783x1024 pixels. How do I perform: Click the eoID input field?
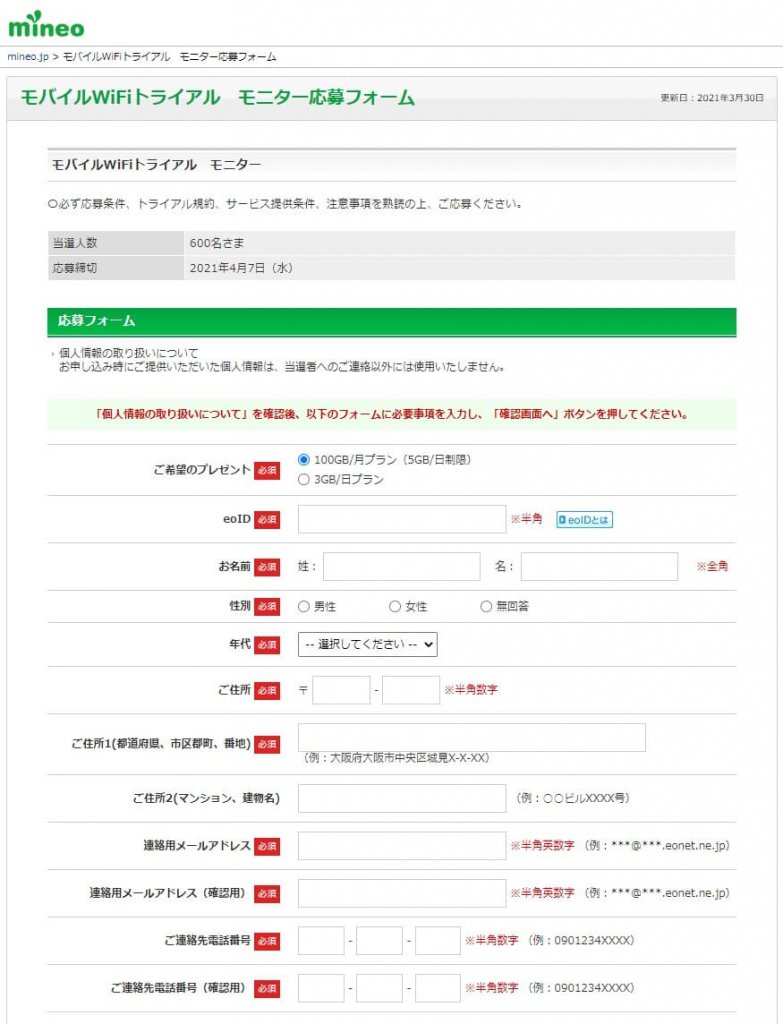point(402,519)
